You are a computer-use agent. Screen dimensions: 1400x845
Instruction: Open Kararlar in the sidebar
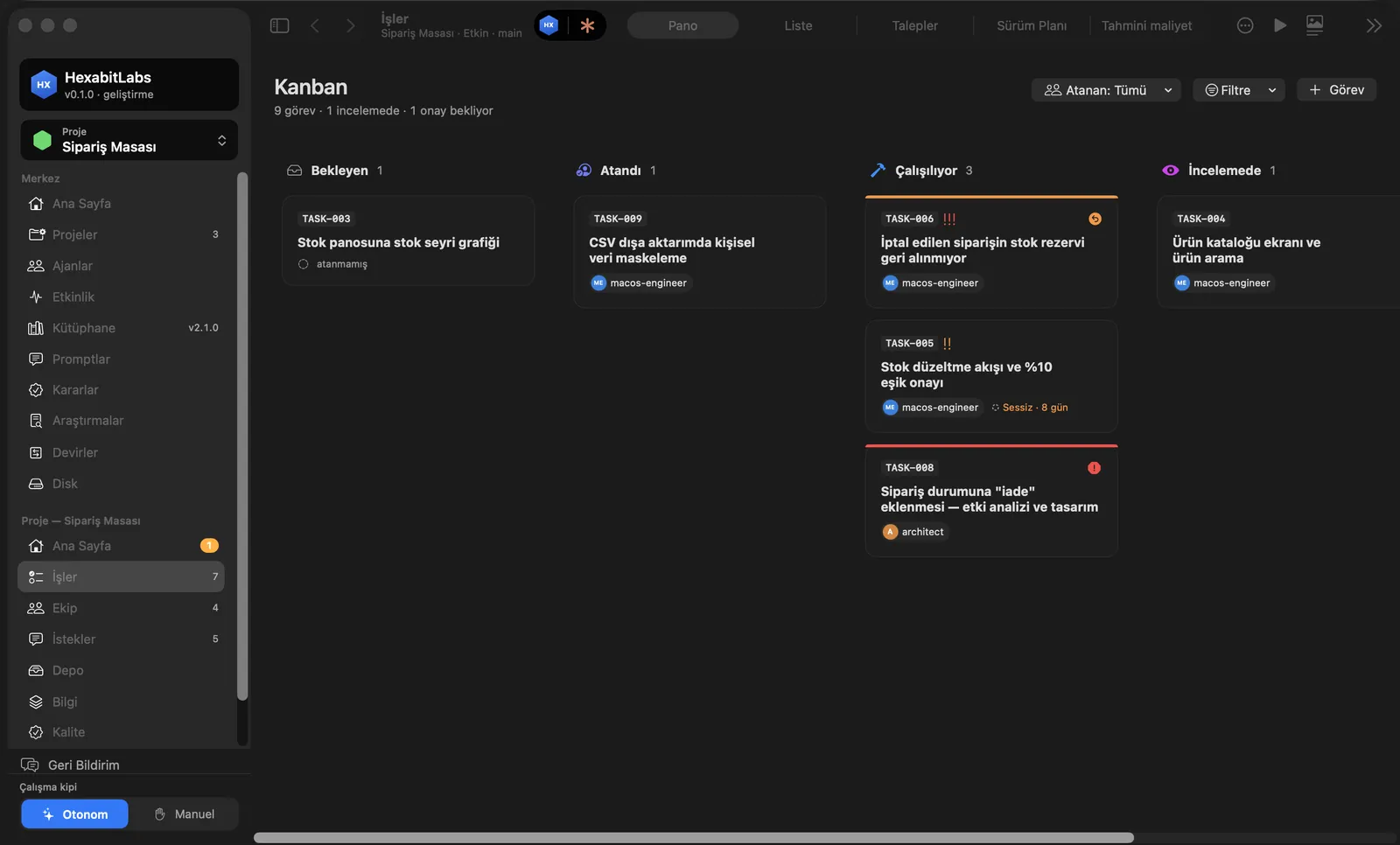(x=121, y=390)
